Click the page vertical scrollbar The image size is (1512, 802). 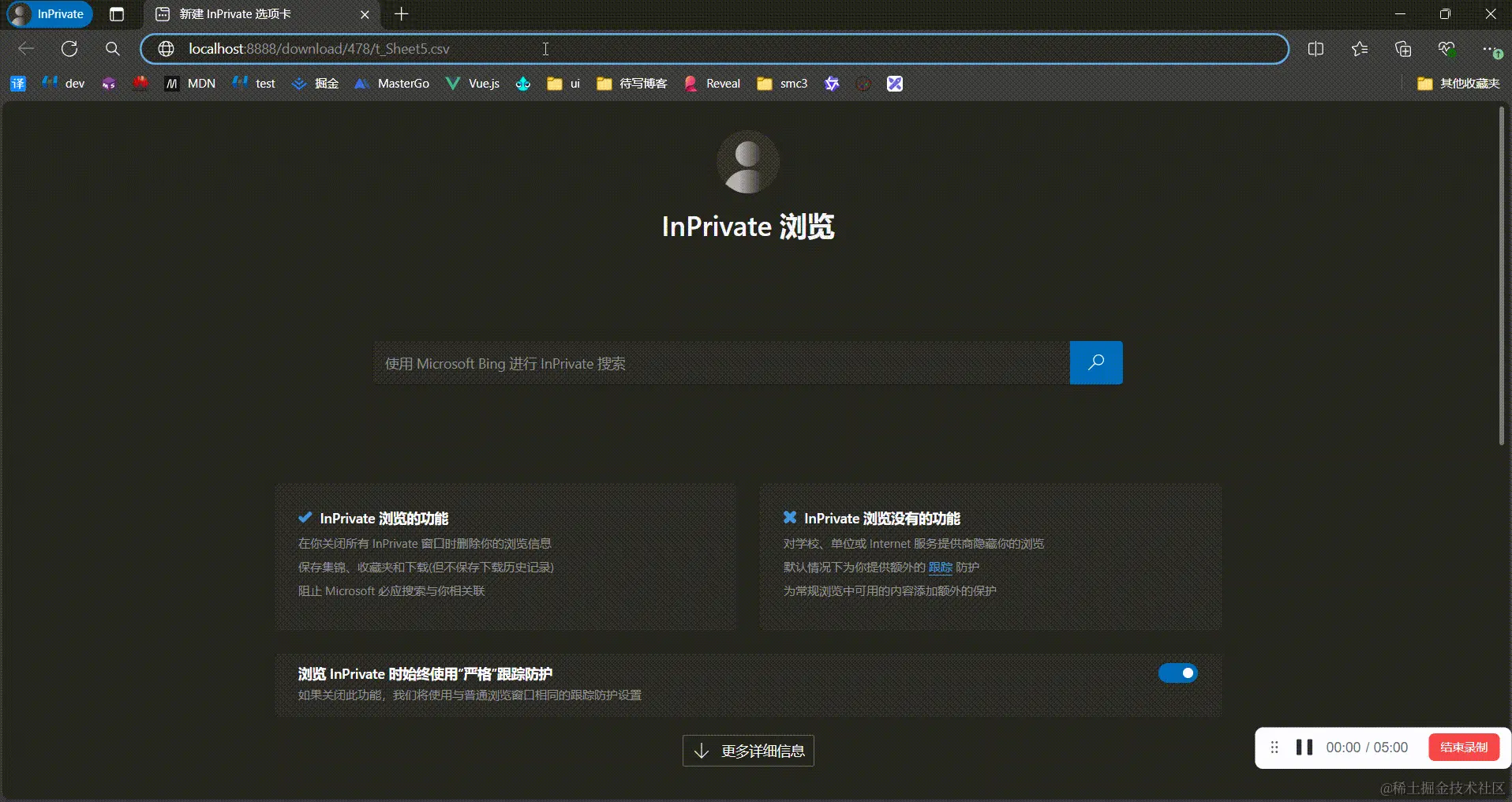pos(1502,276)
